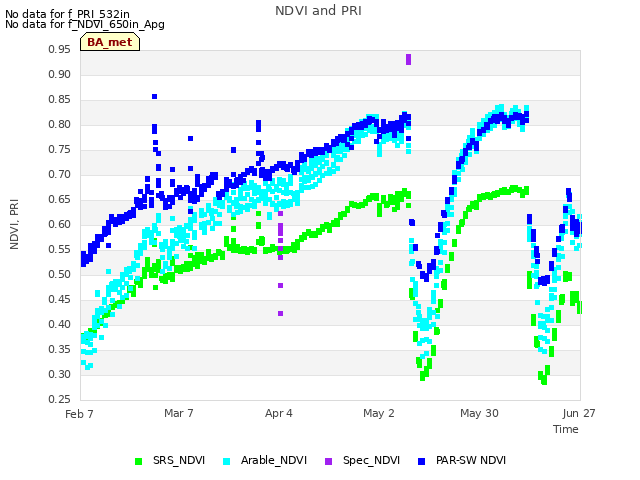Click the 0.25 y-axis tick label
The width and height of the screenshot is (640, 480).
[60, 399]
